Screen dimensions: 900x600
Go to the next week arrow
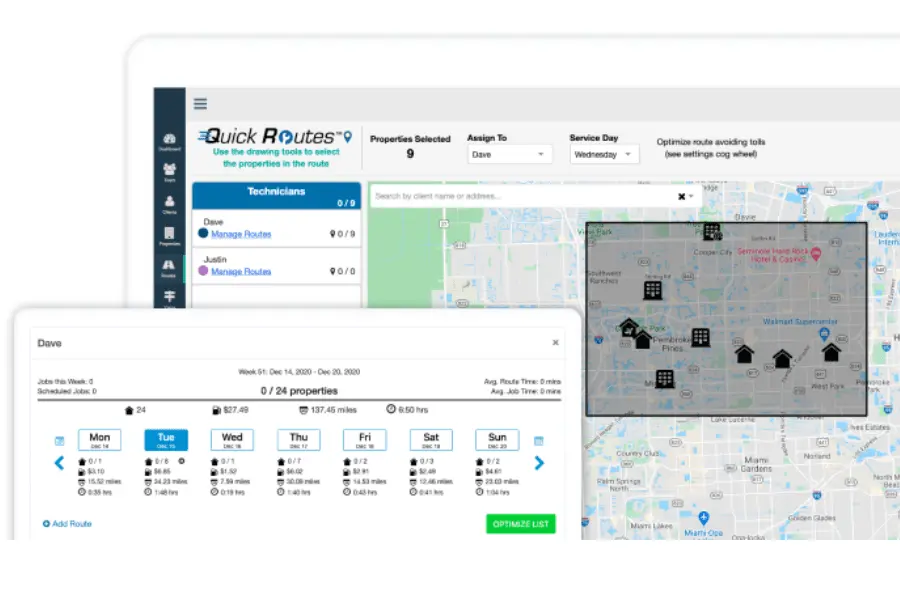pos(539,463)
